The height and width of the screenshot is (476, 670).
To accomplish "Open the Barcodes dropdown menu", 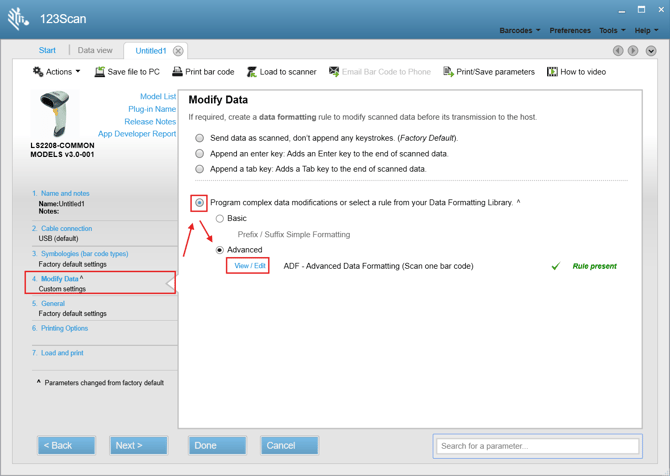I will (519, 31).
